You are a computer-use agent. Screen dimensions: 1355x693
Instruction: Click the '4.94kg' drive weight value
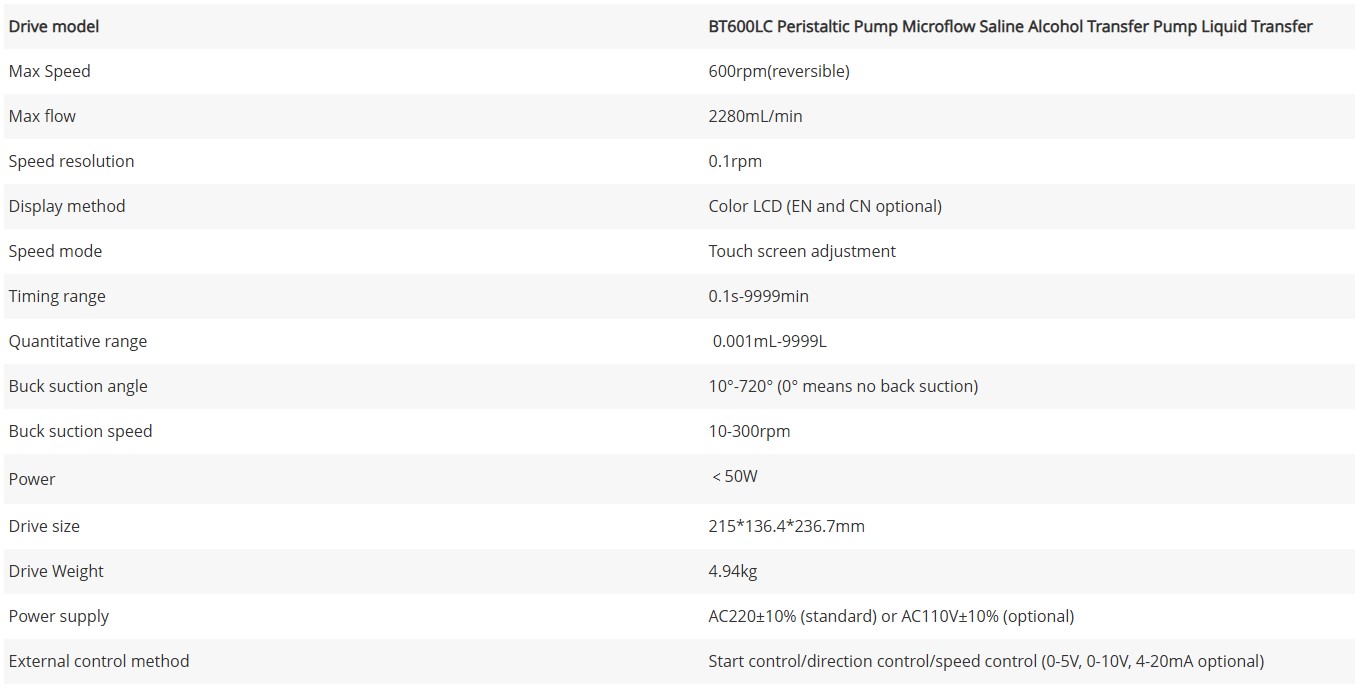[x=733, y=572]
